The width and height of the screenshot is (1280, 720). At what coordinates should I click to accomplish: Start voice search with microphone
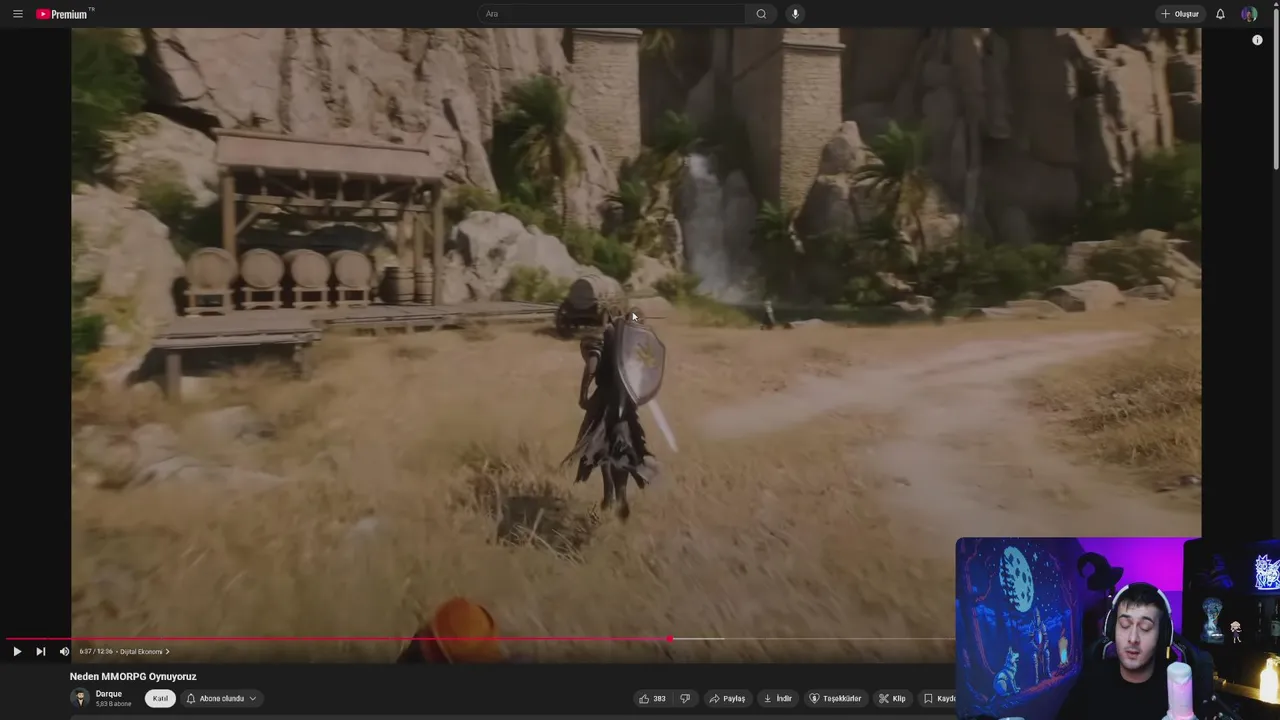795,14
